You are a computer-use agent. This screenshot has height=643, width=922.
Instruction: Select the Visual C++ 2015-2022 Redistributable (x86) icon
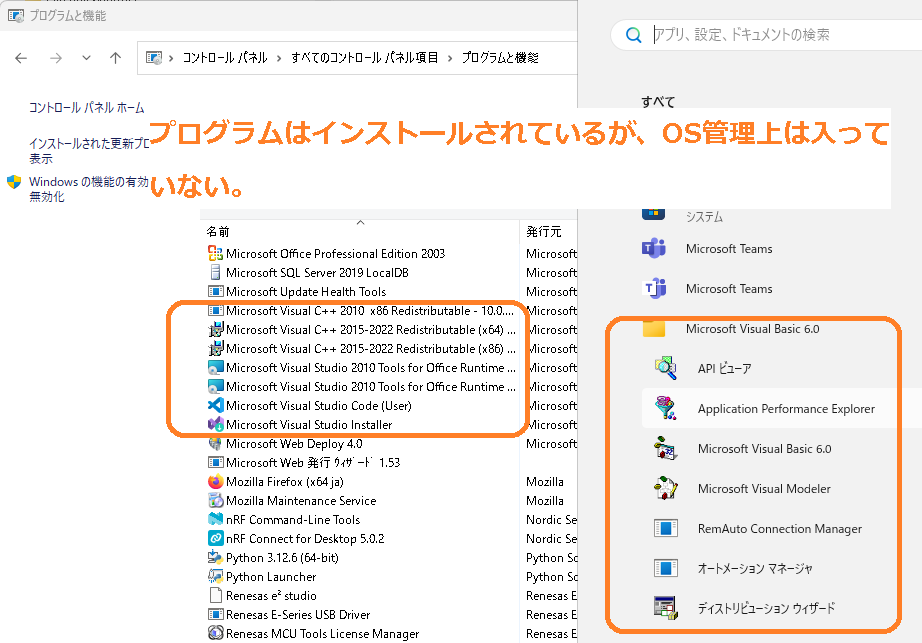215,349
